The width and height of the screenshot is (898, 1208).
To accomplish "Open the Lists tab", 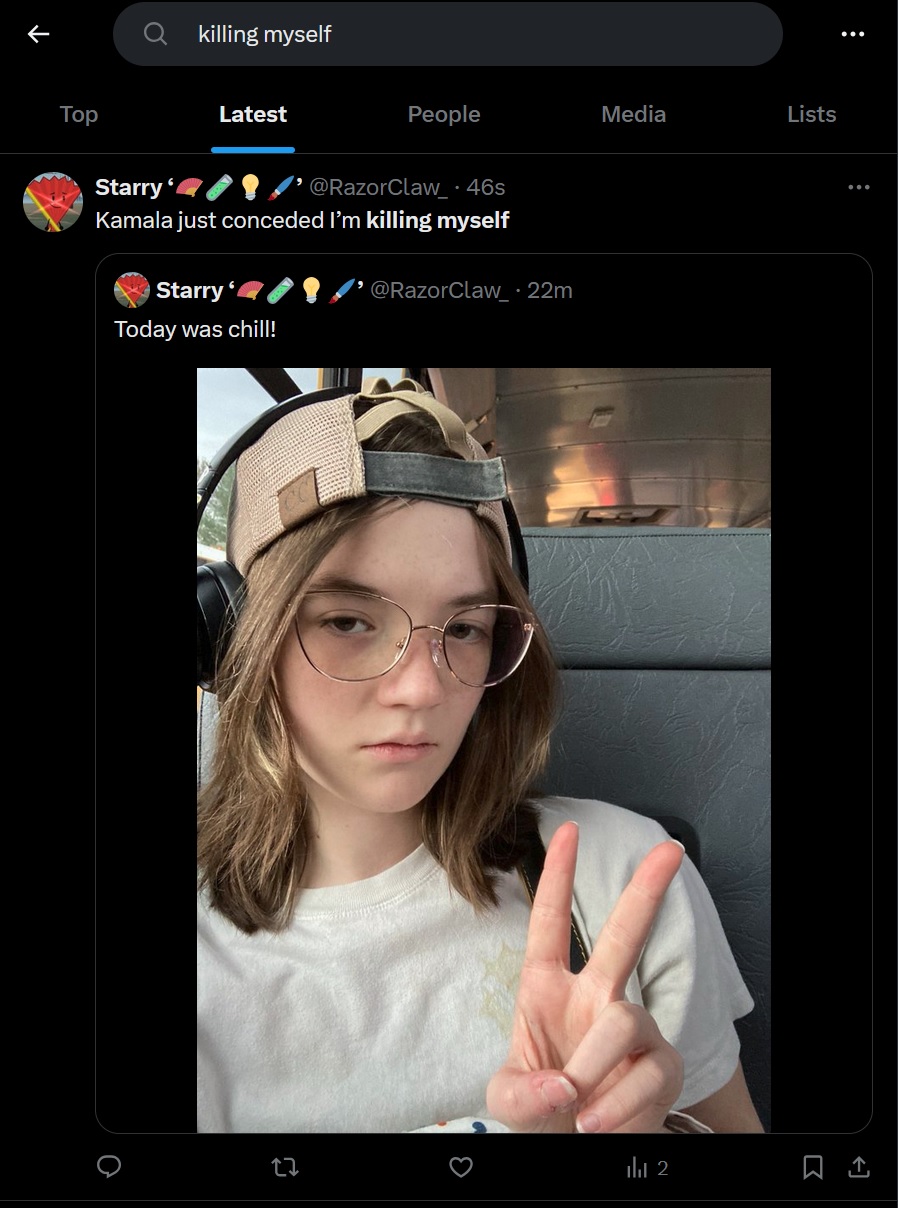I will [811, 114].
